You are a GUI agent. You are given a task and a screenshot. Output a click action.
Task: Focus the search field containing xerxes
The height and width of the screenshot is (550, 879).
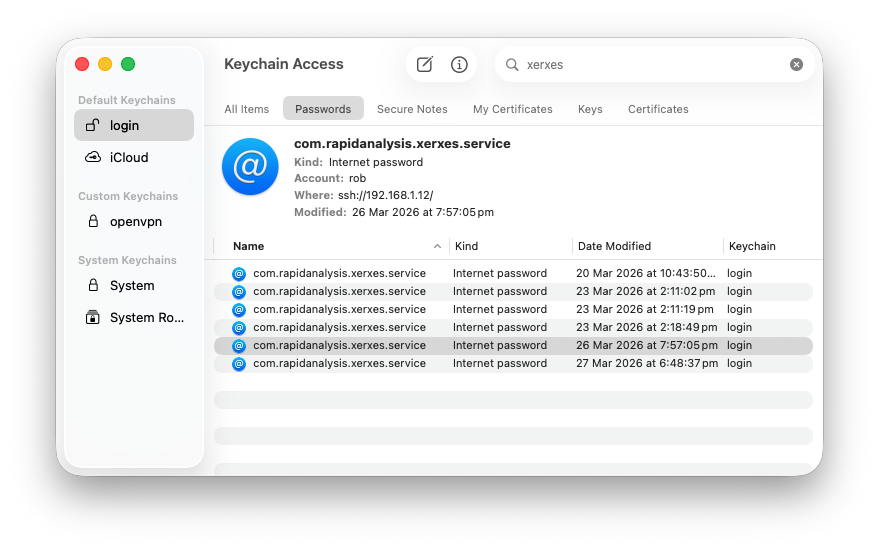(654, 64)
